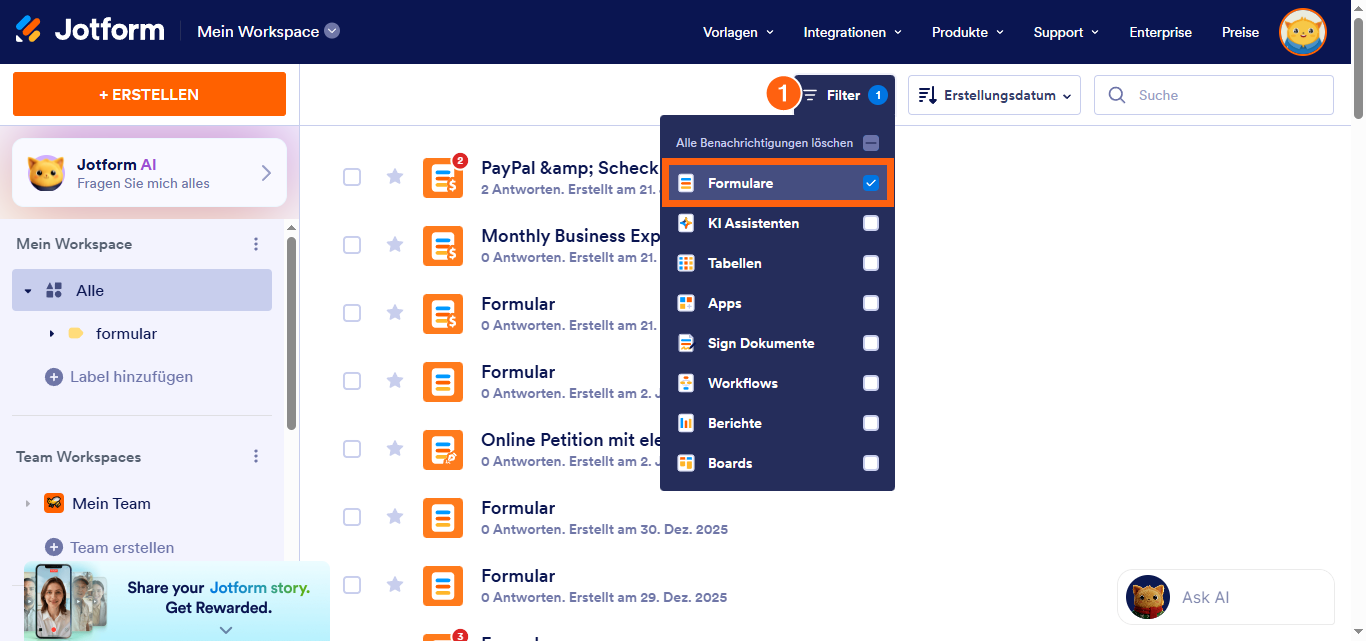
Task: Check the Boards filter checkbox
Action: 871,463
